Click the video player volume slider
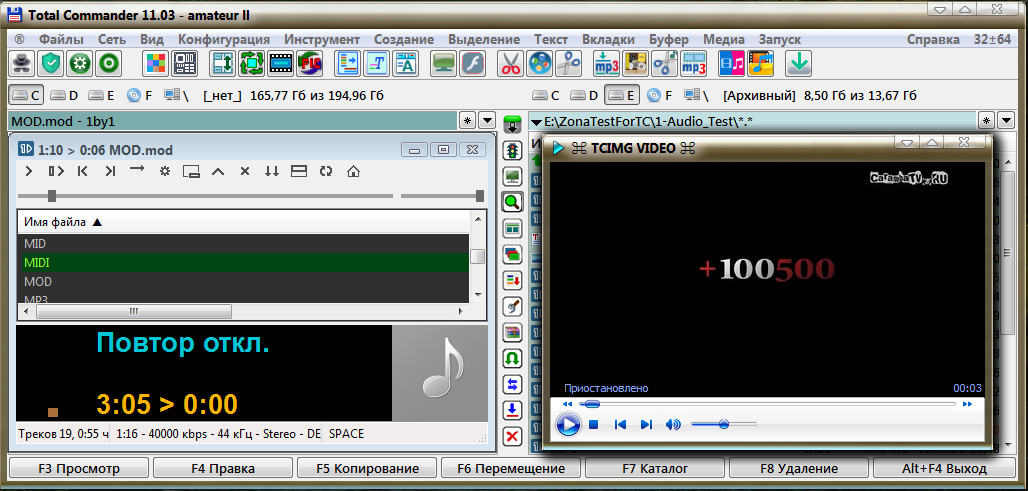Viewport: 1028px width, 491px height. point(724,424)
